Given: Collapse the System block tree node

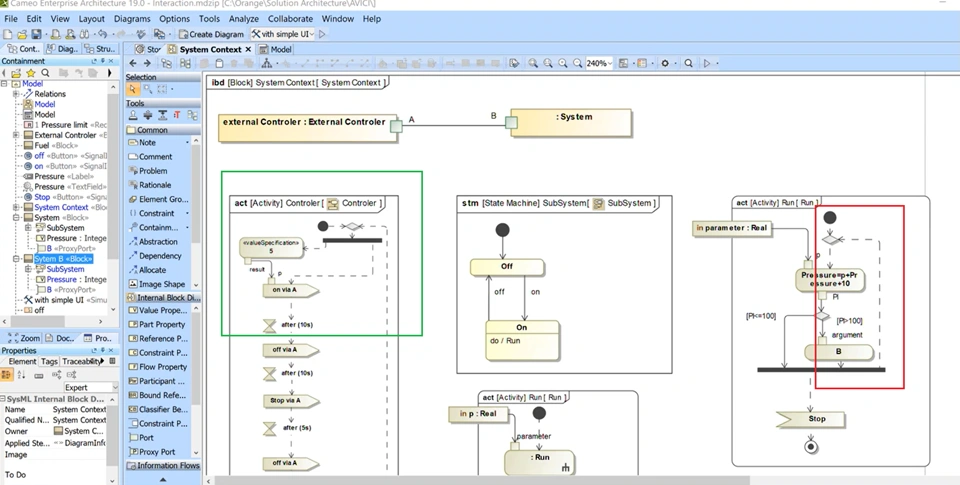Looking at the screenshot, I should [16, 217].
